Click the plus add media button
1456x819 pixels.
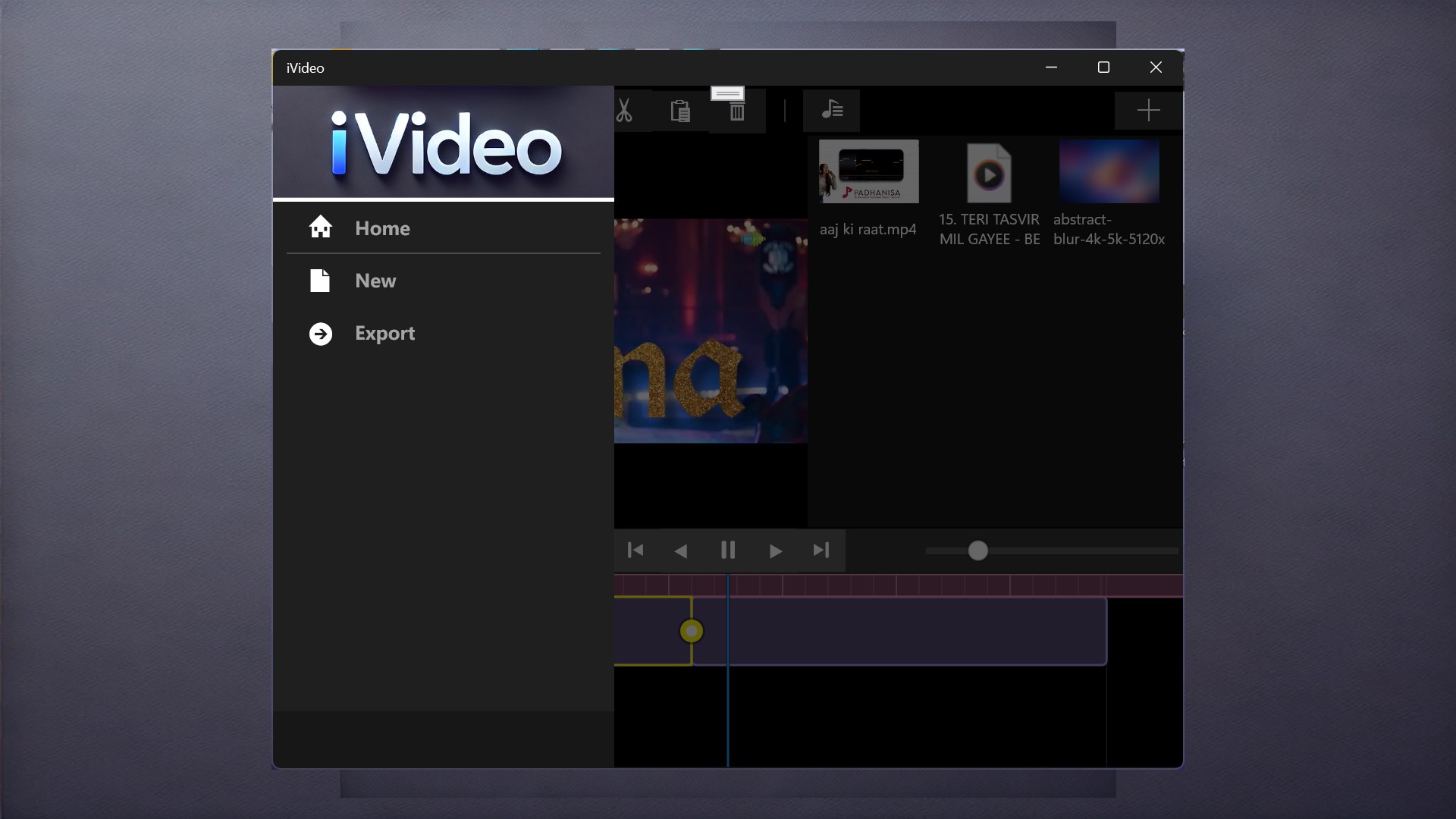1148,111
